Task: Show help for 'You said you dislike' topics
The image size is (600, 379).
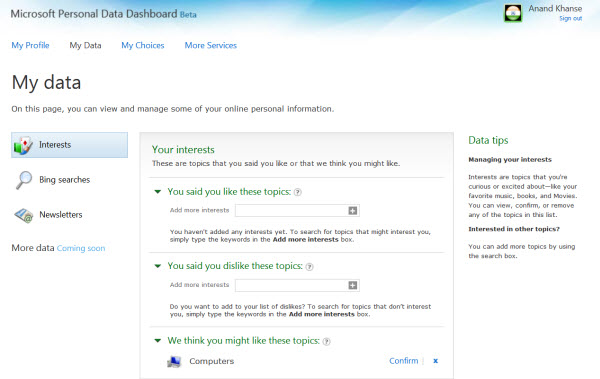Action: pos(310,267)
